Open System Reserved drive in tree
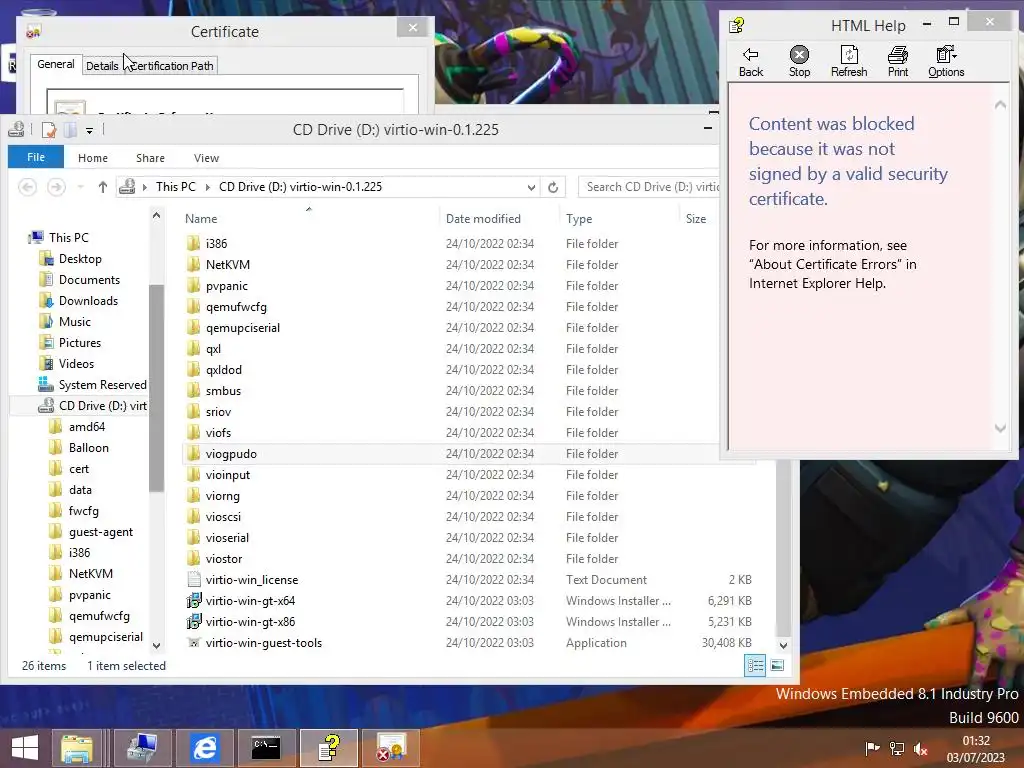 [x=102, y=385]
